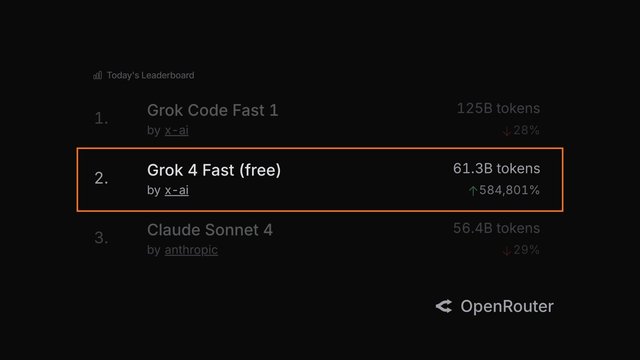640x360 pixels.
Task: Open the anthropic link under Claude Sonnet 4
Action: pyautogui.click(x=191, y=250)
